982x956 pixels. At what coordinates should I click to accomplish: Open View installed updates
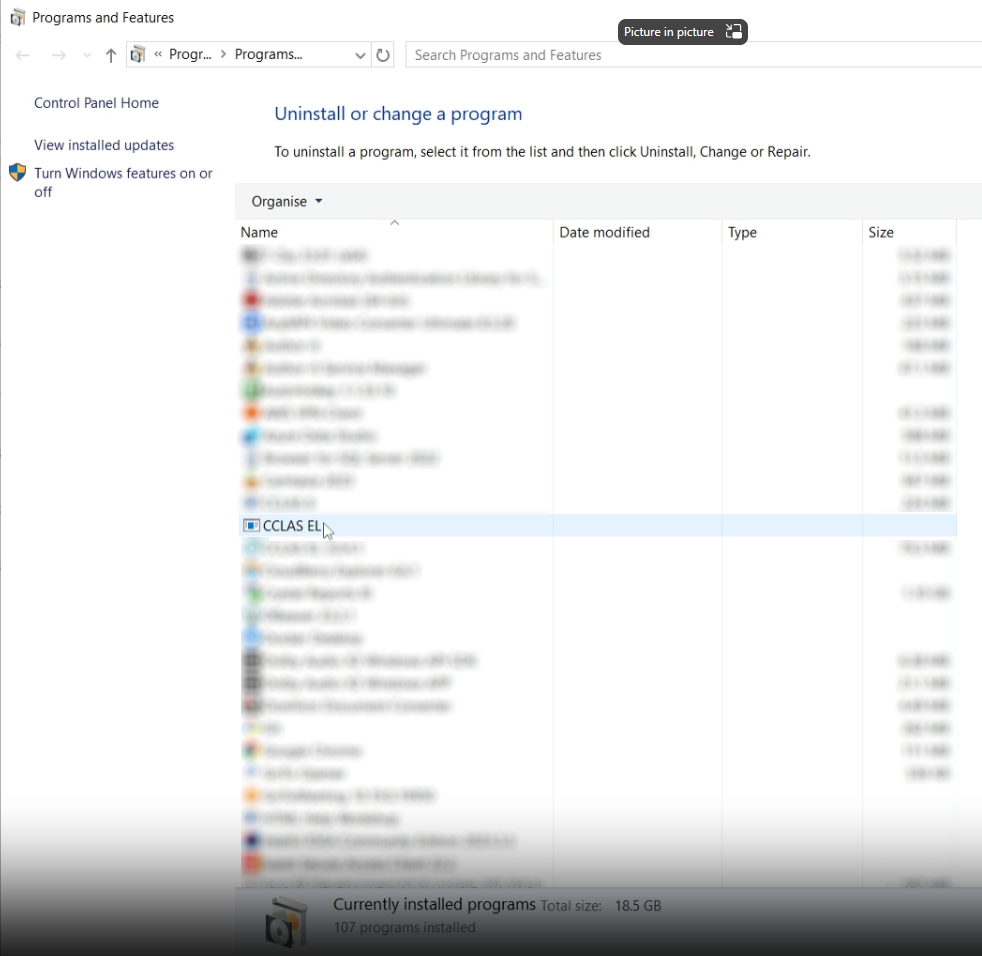pos(104,145)
